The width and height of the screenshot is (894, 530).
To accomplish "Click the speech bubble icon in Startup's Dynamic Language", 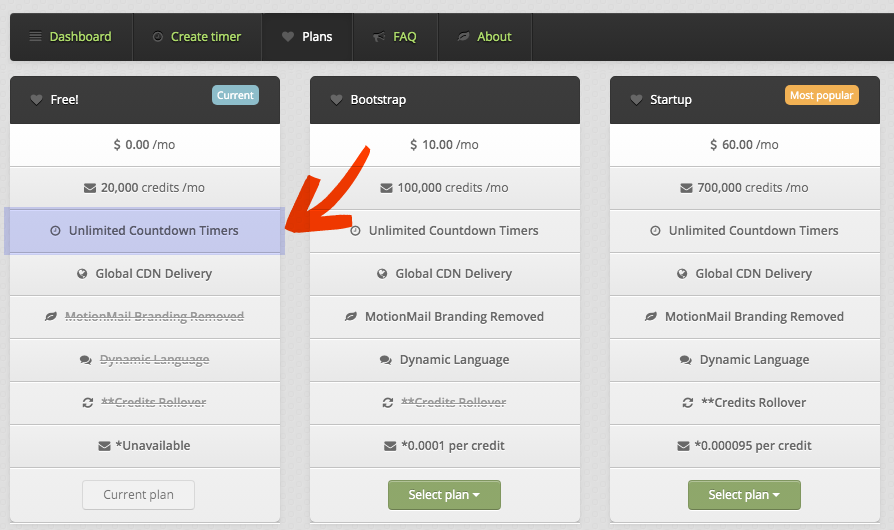I will (x=686, y=360).
